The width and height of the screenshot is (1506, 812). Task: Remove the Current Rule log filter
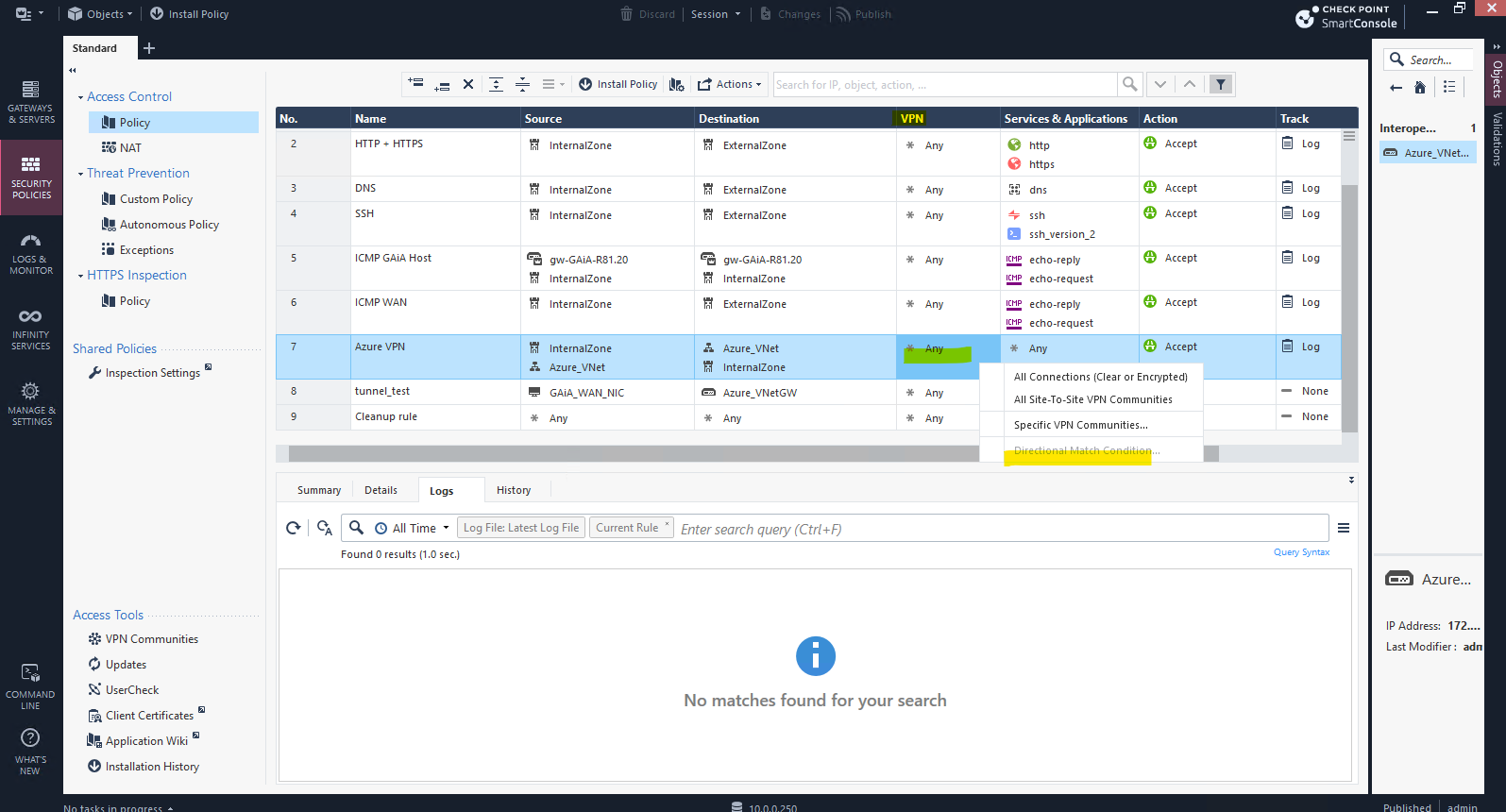tap(667, 523)
